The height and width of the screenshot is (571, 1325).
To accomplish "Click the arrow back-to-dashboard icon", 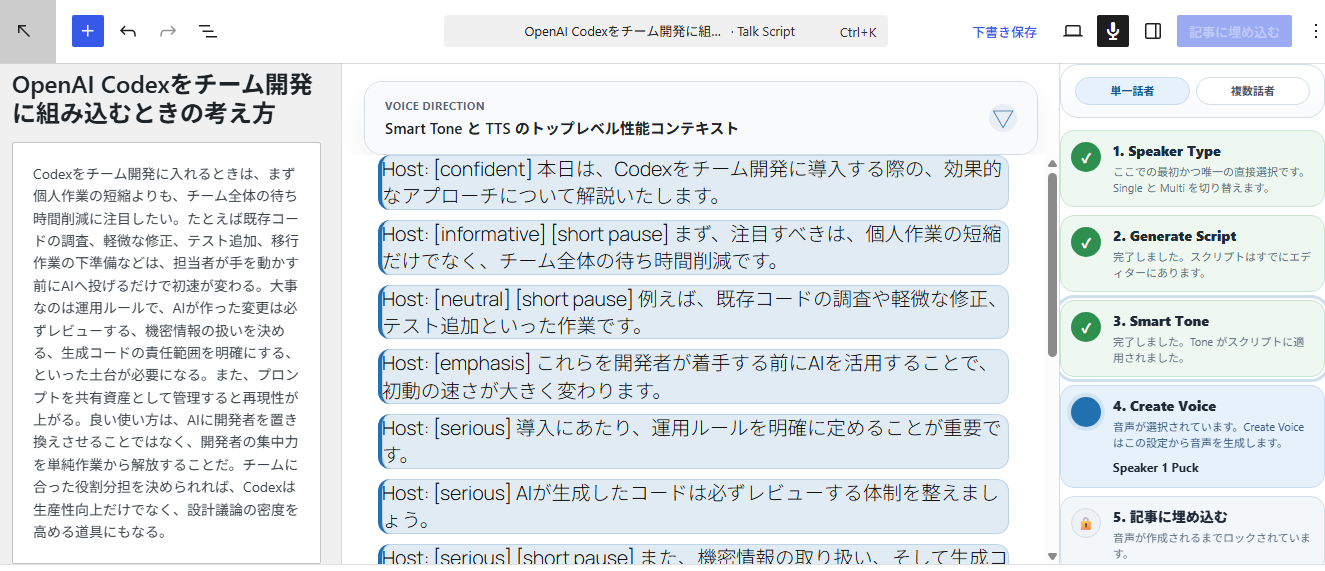I will (x=24, y=31).
